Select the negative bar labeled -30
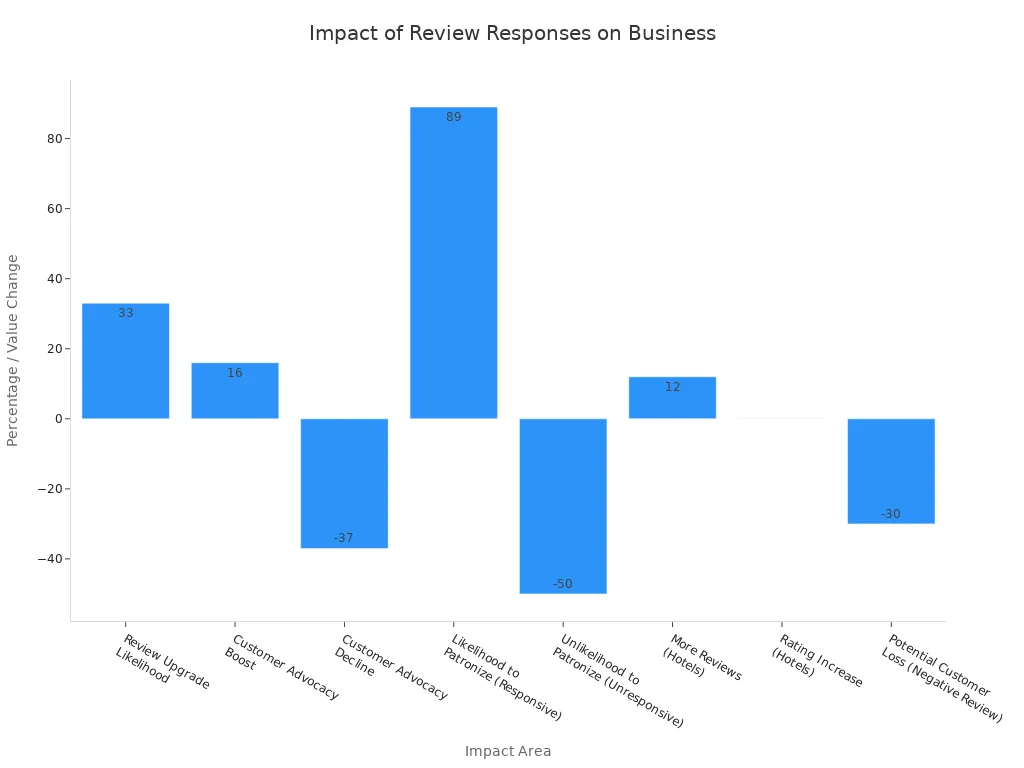The width and height of the screenshot is (1024, 768). tap(891, 471)
